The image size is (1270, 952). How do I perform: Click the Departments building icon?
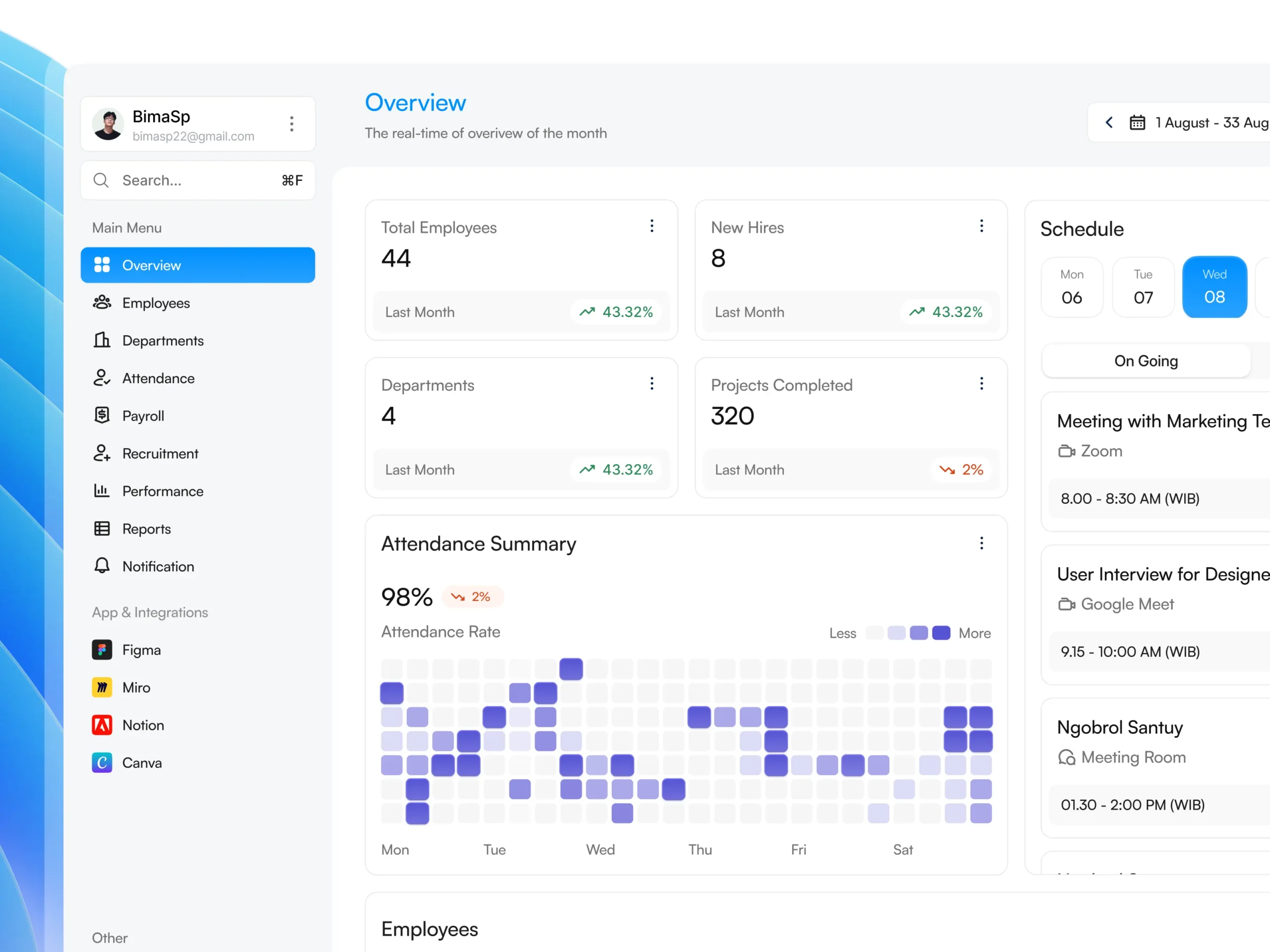click(x=102, y=340)
